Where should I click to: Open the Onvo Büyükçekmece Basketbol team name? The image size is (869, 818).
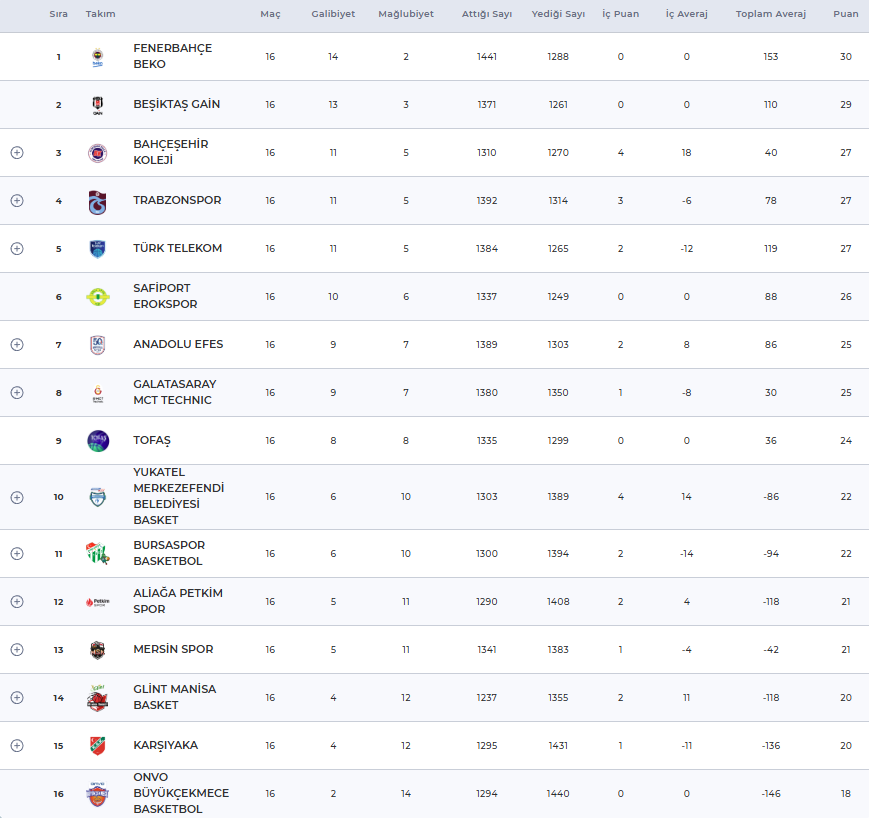coord(181,793)
